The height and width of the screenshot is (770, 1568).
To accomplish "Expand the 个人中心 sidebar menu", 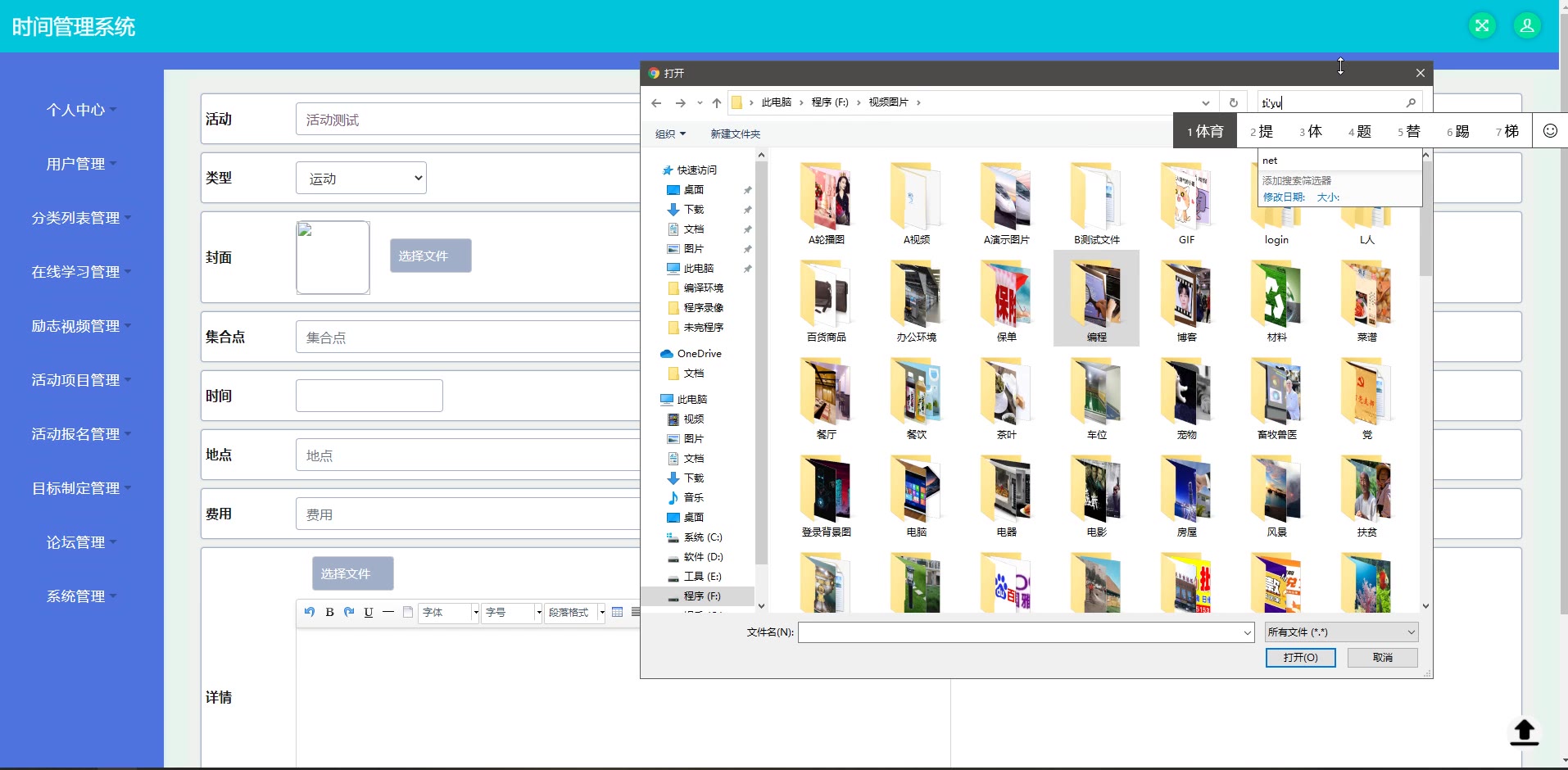I will click(81, 109).
